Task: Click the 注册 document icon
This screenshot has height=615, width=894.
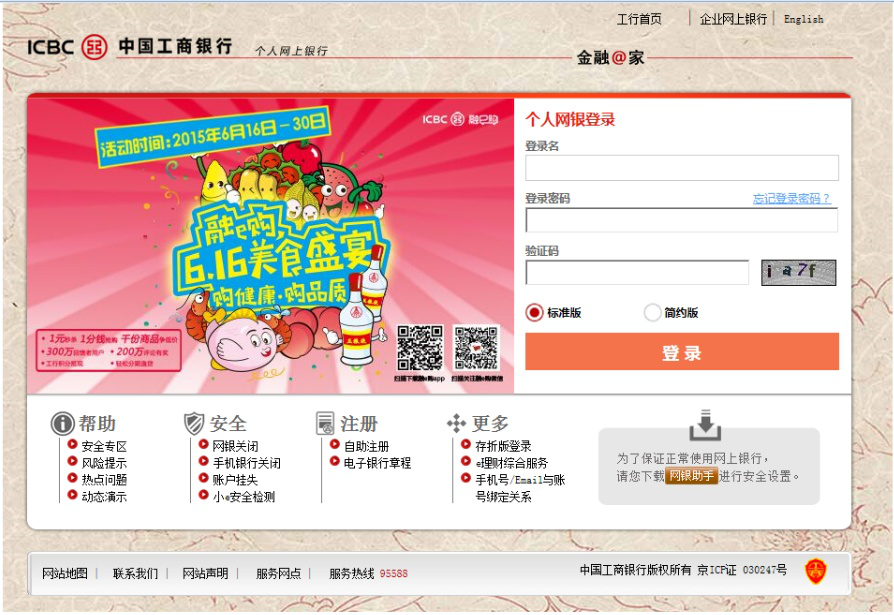Action: tap(325, 423)
